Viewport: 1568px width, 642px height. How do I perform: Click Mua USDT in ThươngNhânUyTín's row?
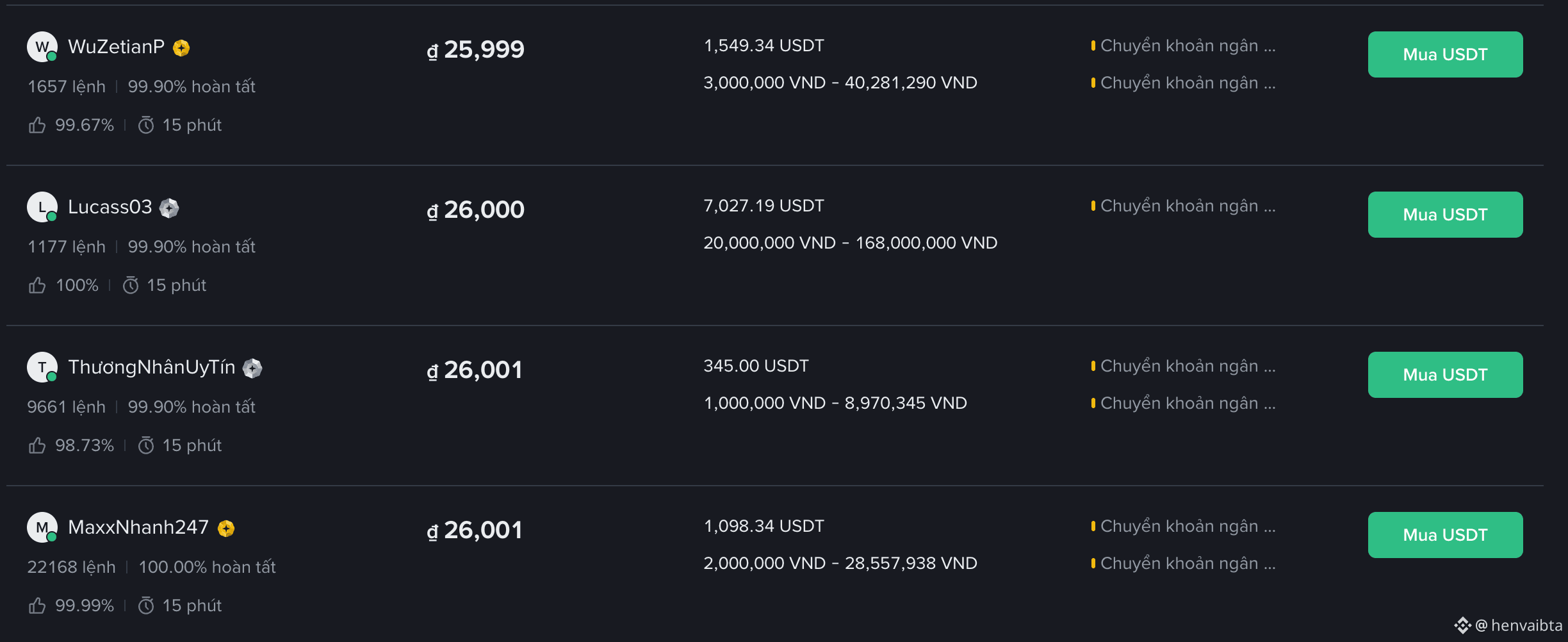(1445, 375)
